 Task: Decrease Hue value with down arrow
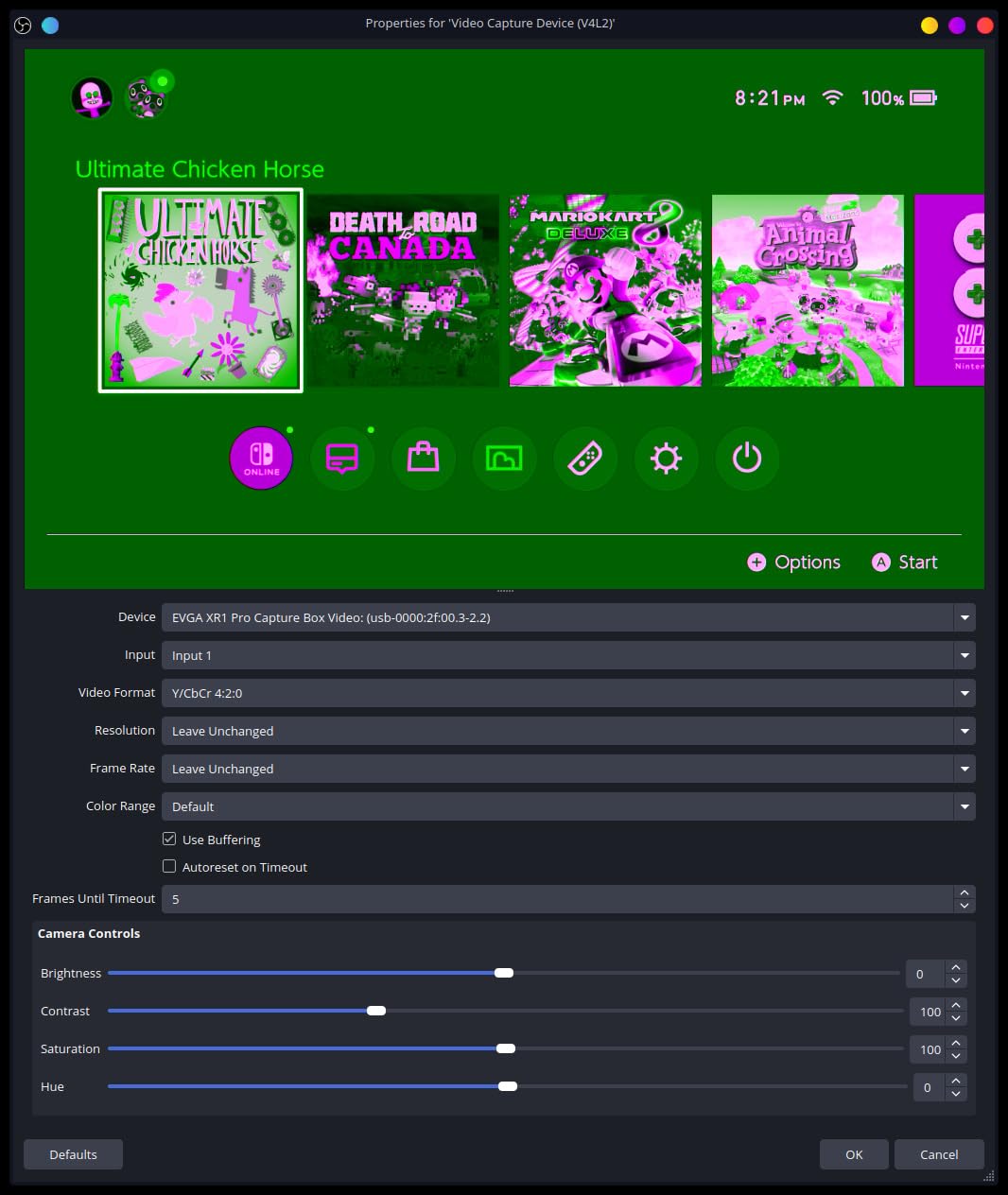(x=956, y=1094)
